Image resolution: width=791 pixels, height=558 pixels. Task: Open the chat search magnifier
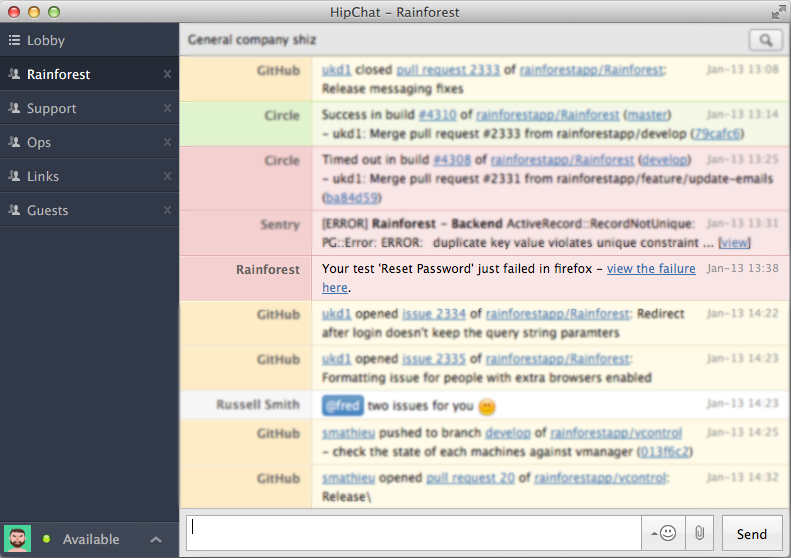[765, 40]
